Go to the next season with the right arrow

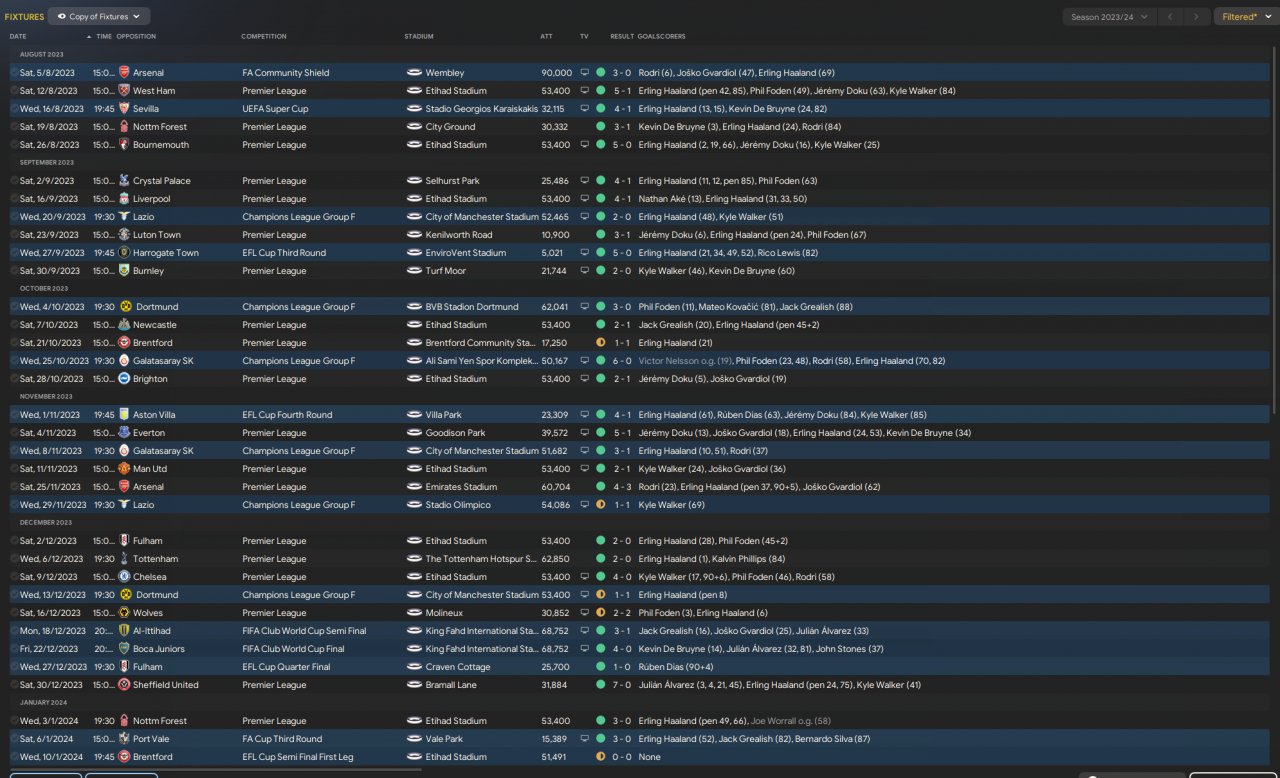pyautogui.click(x=1196, y=17)
